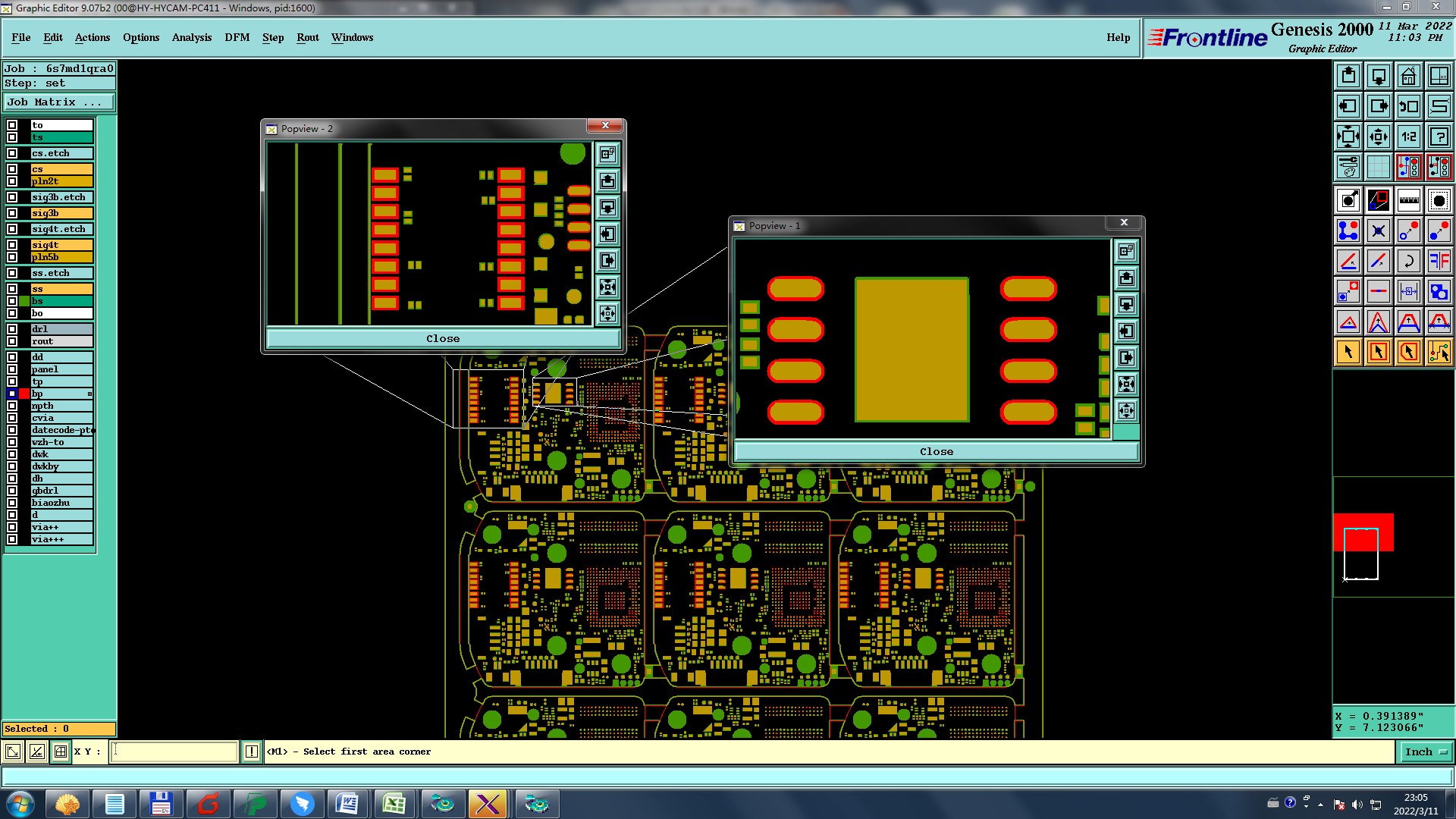1456x819 pixels.
Task: Open the question mark help icon
Action: [1439, 136]
